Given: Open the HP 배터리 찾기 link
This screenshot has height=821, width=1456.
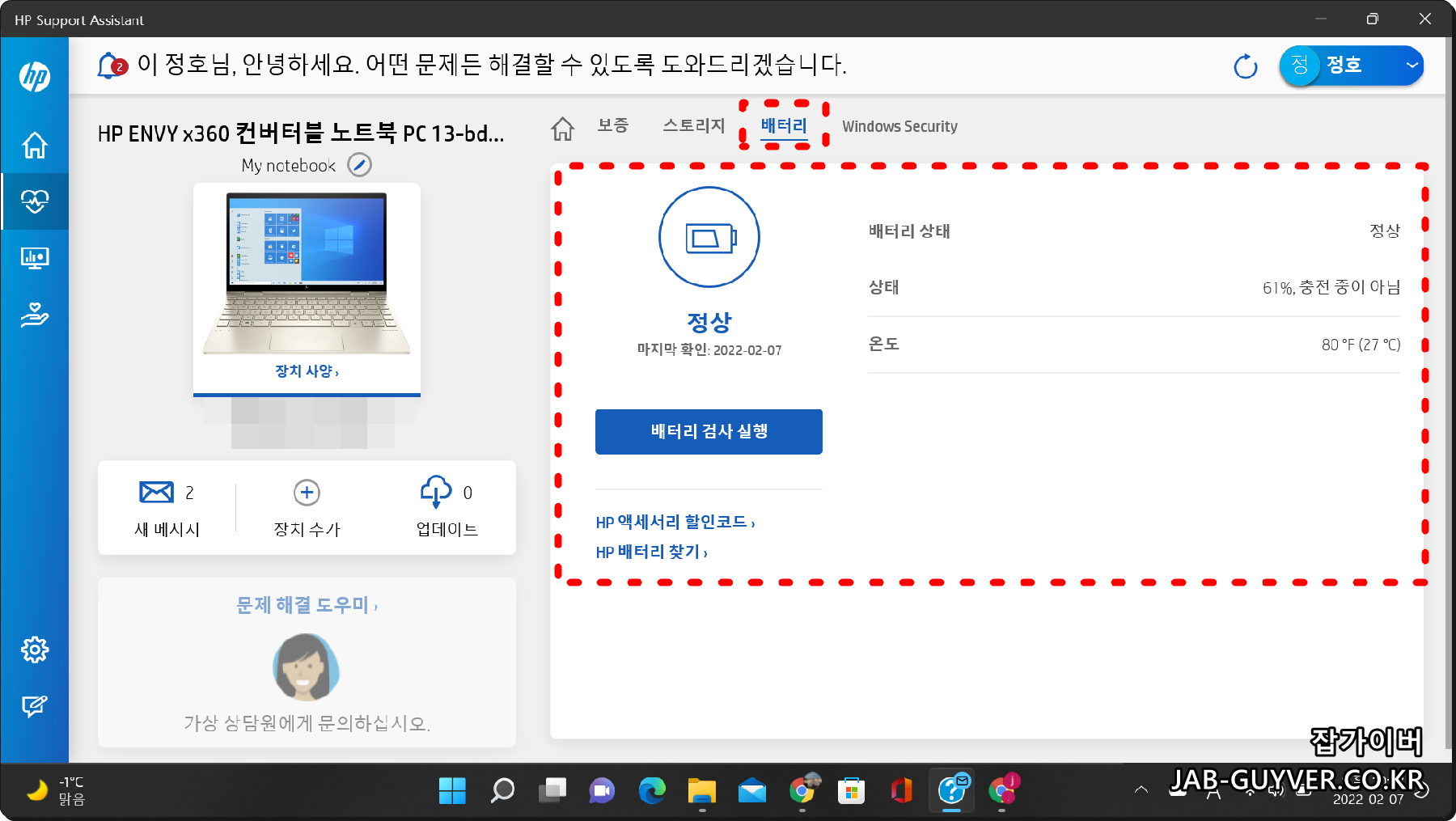Looking at the screenshot, I should tap(652, 552).
